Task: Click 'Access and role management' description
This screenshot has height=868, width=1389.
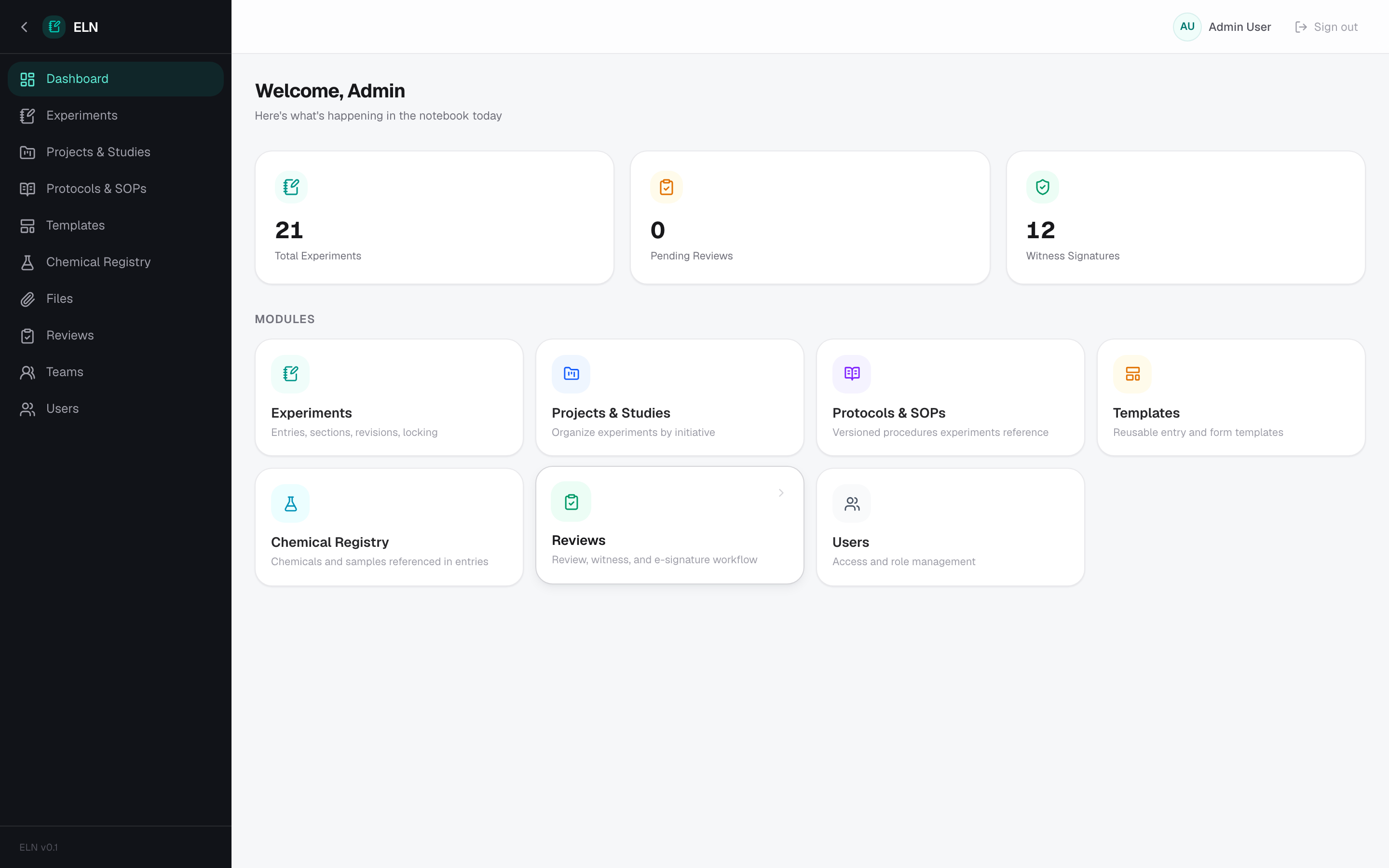Action: 903,561
